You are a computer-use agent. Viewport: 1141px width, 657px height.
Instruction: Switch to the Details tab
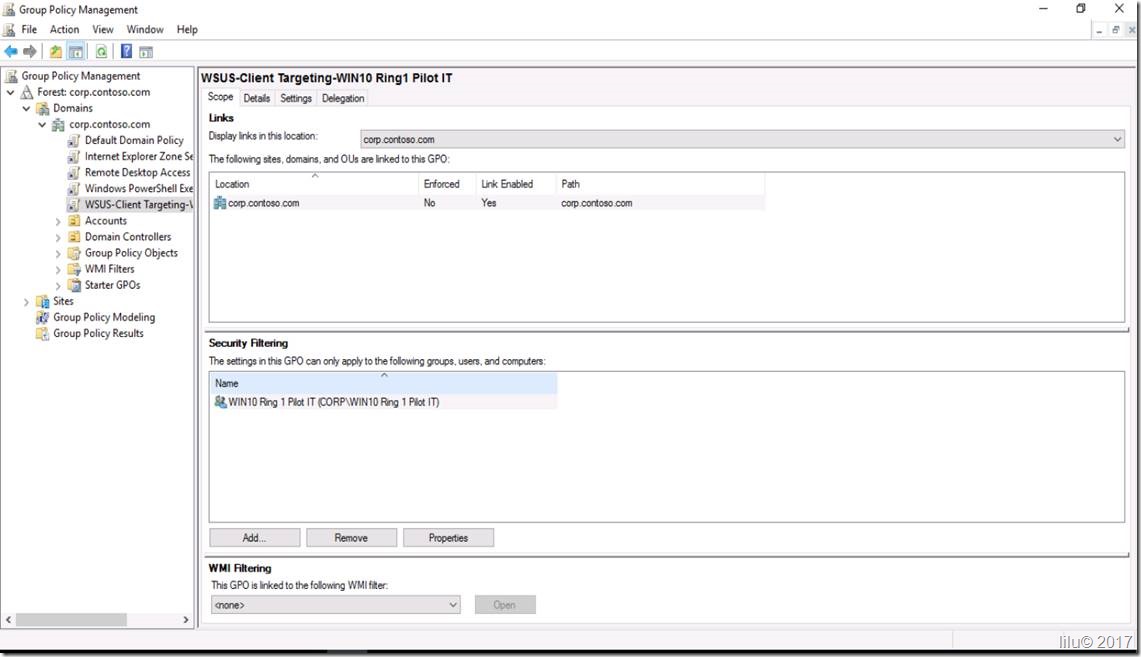tap(256, 98)
